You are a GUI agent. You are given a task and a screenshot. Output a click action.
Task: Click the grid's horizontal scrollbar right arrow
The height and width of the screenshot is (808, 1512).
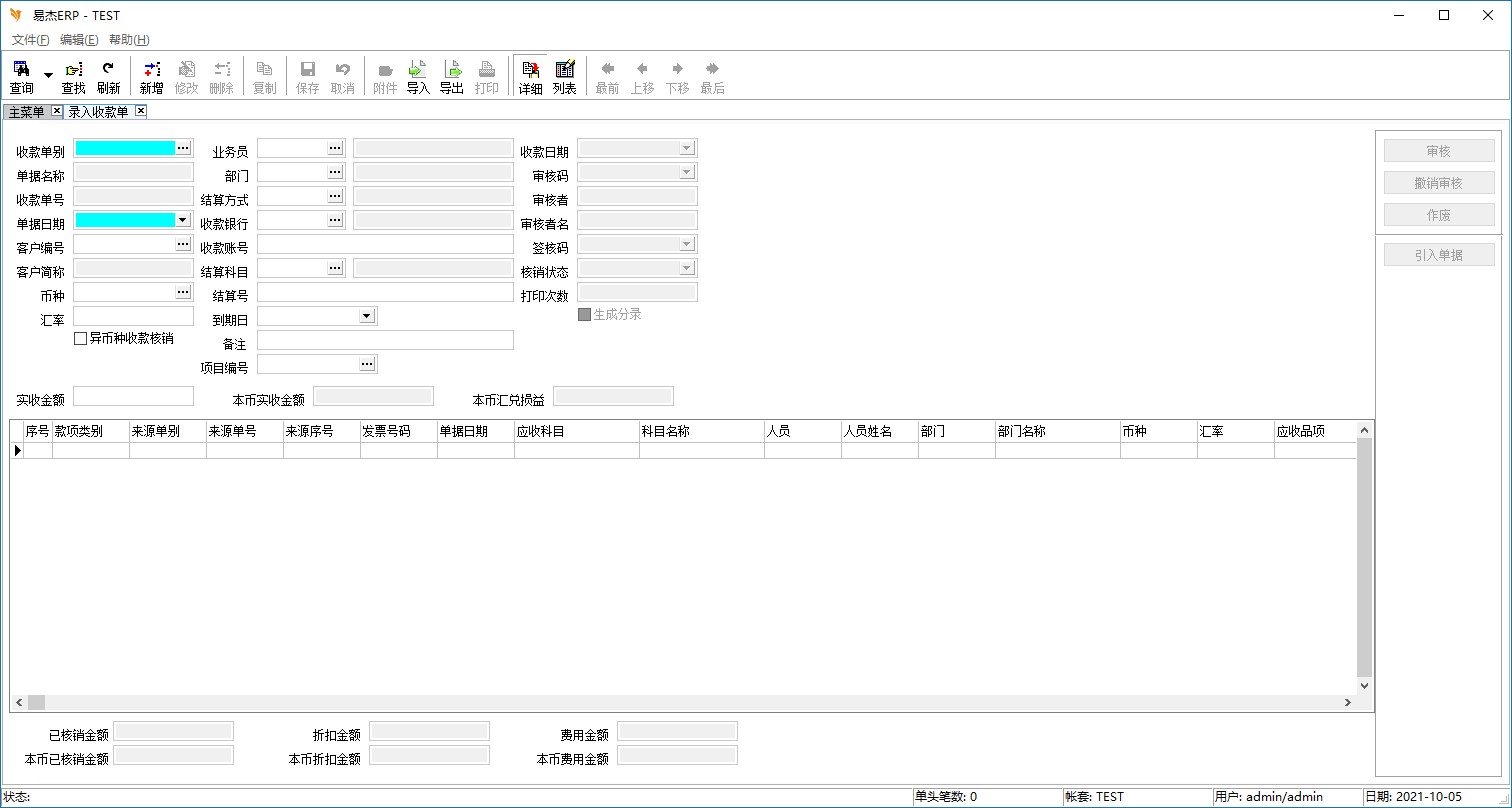1347,703
